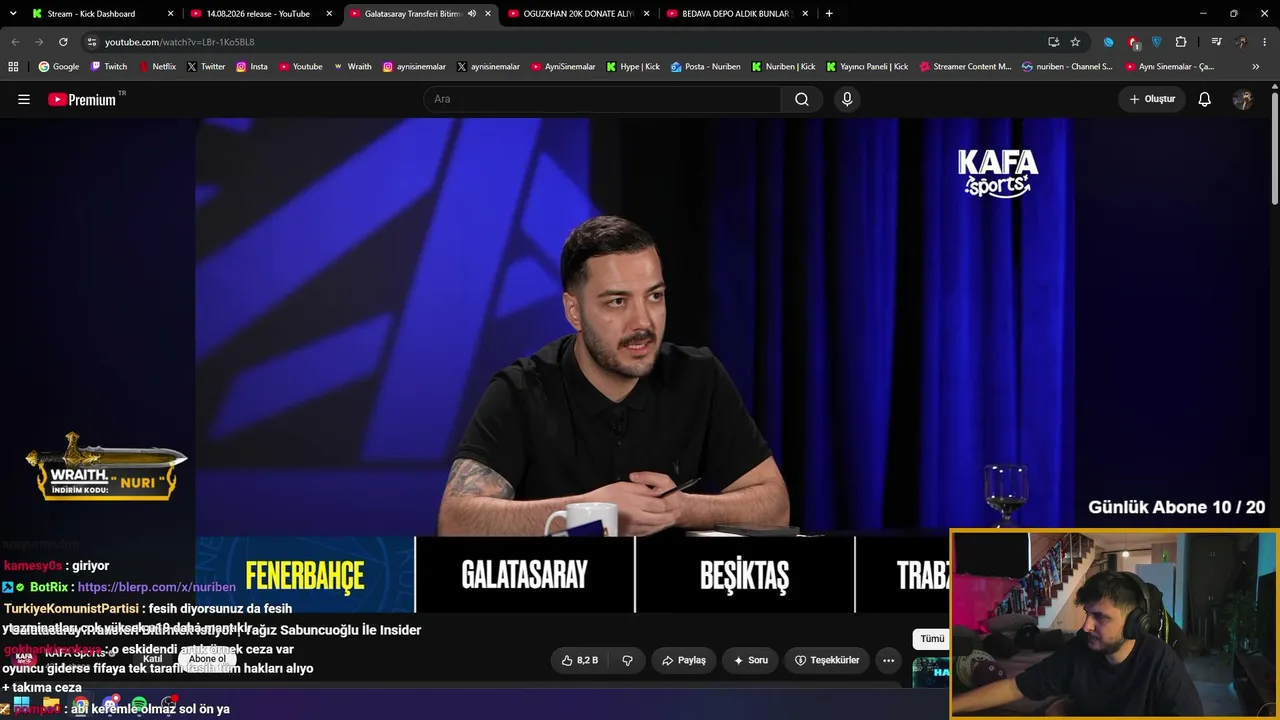This screenshot has width=1280, height=720.
Task: View site information for youtube.com
Action: pyautogui.click(x=92, y=42)
